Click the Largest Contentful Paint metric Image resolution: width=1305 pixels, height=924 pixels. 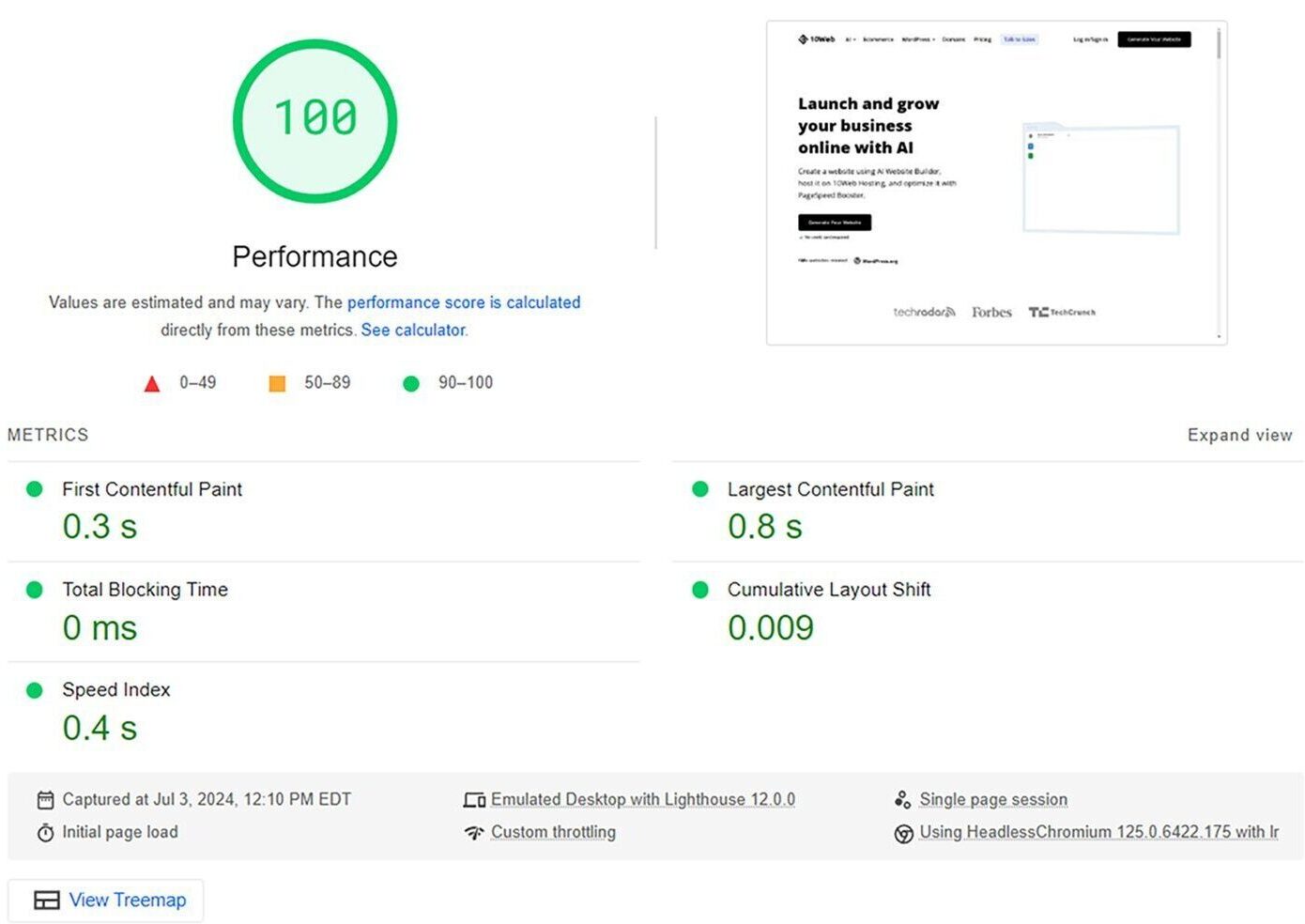pyautogui.click(x=830, y=490)
